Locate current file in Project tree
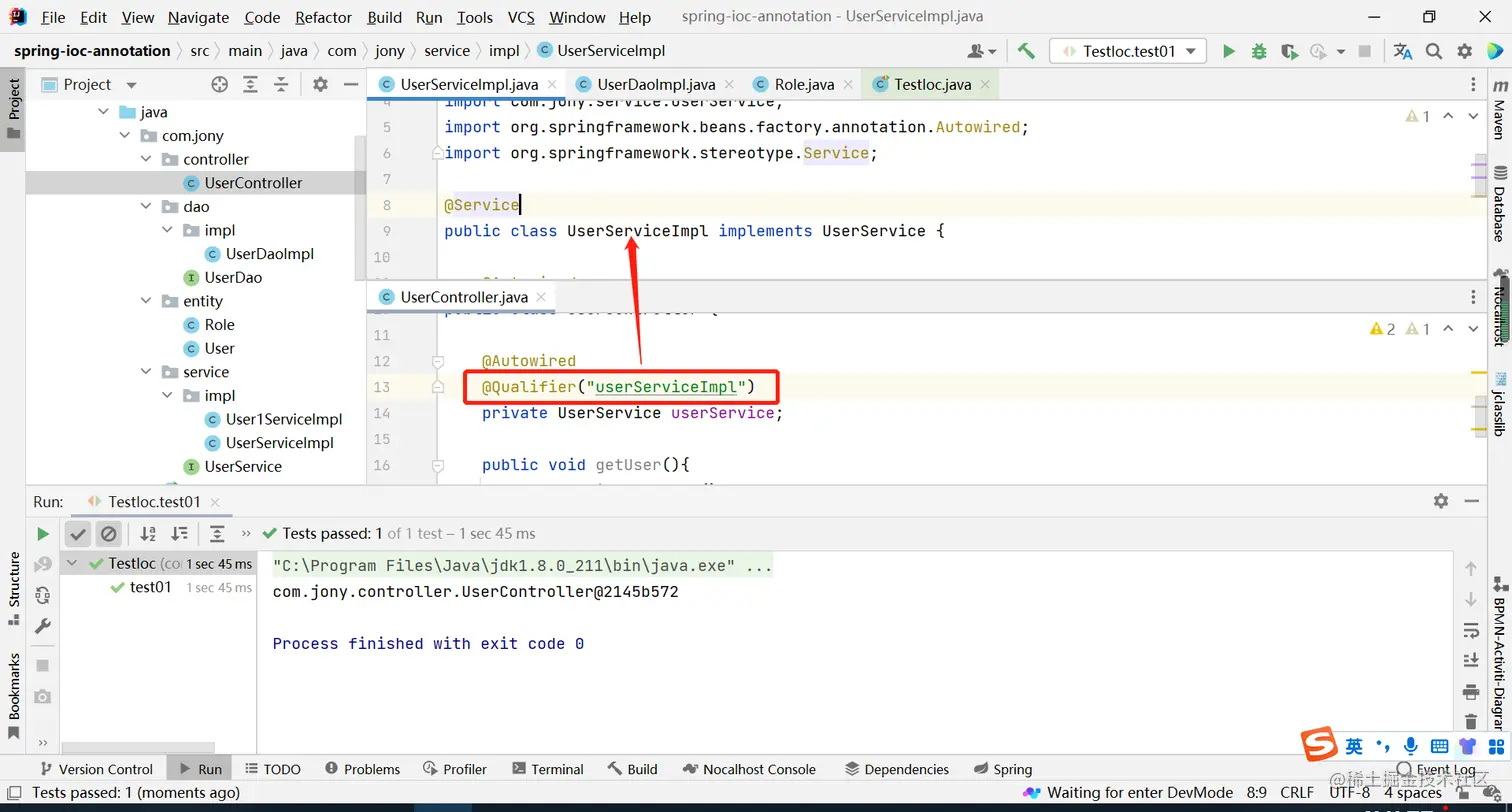 220,85
